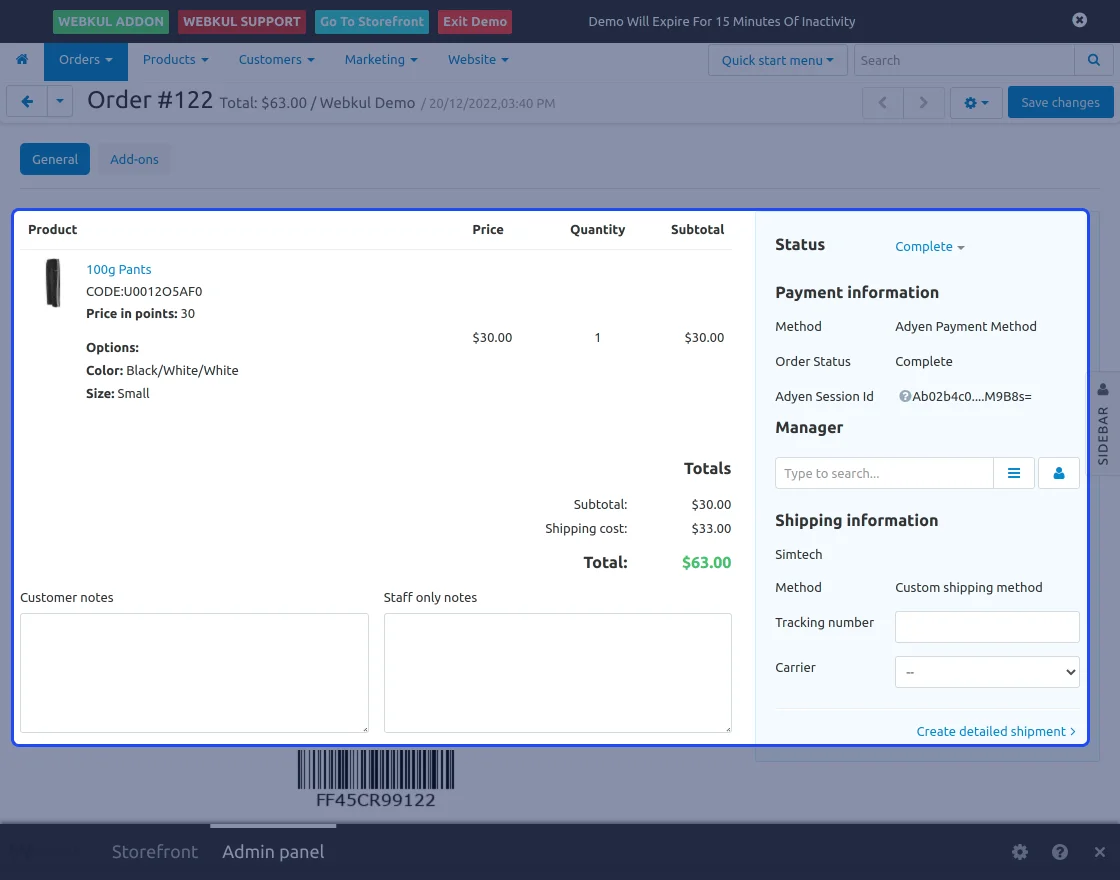Click the Save changes button
The width and height of the screenshot is (1120, 880).
pos(1060,102)
